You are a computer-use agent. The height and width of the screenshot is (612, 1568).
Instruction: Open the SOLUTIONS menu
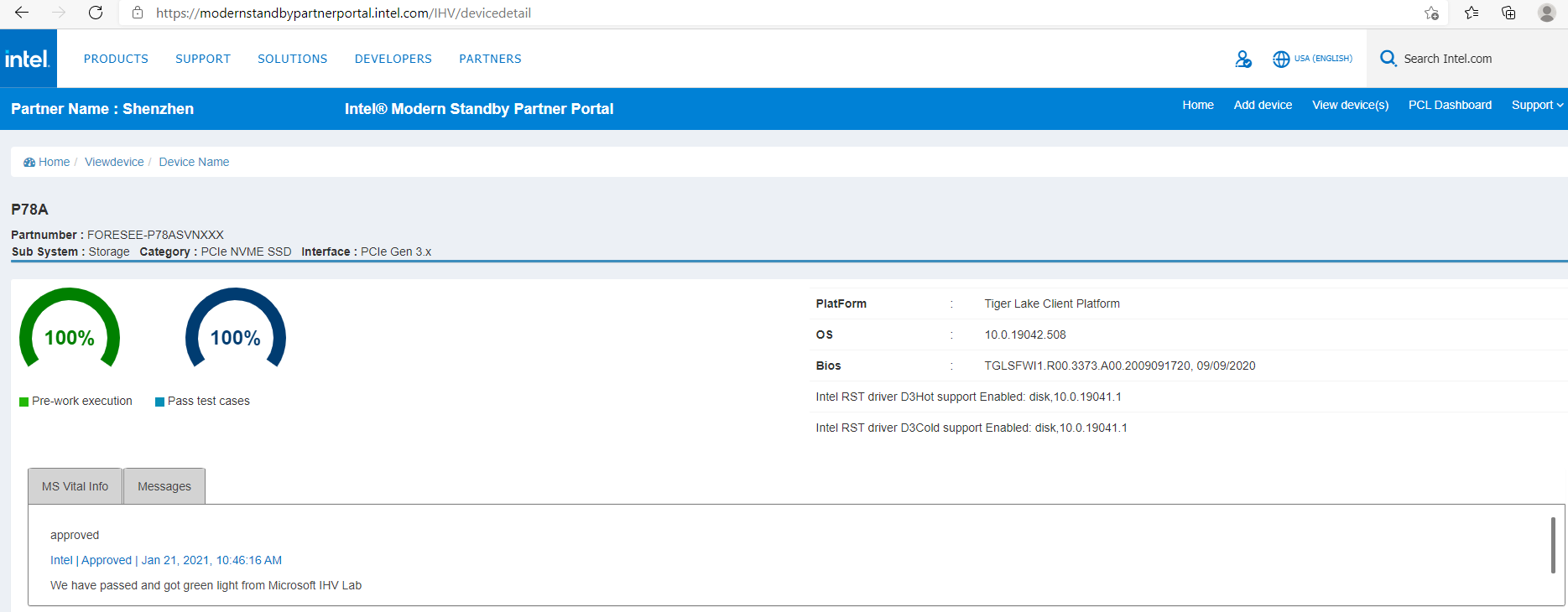pos(293,59)
